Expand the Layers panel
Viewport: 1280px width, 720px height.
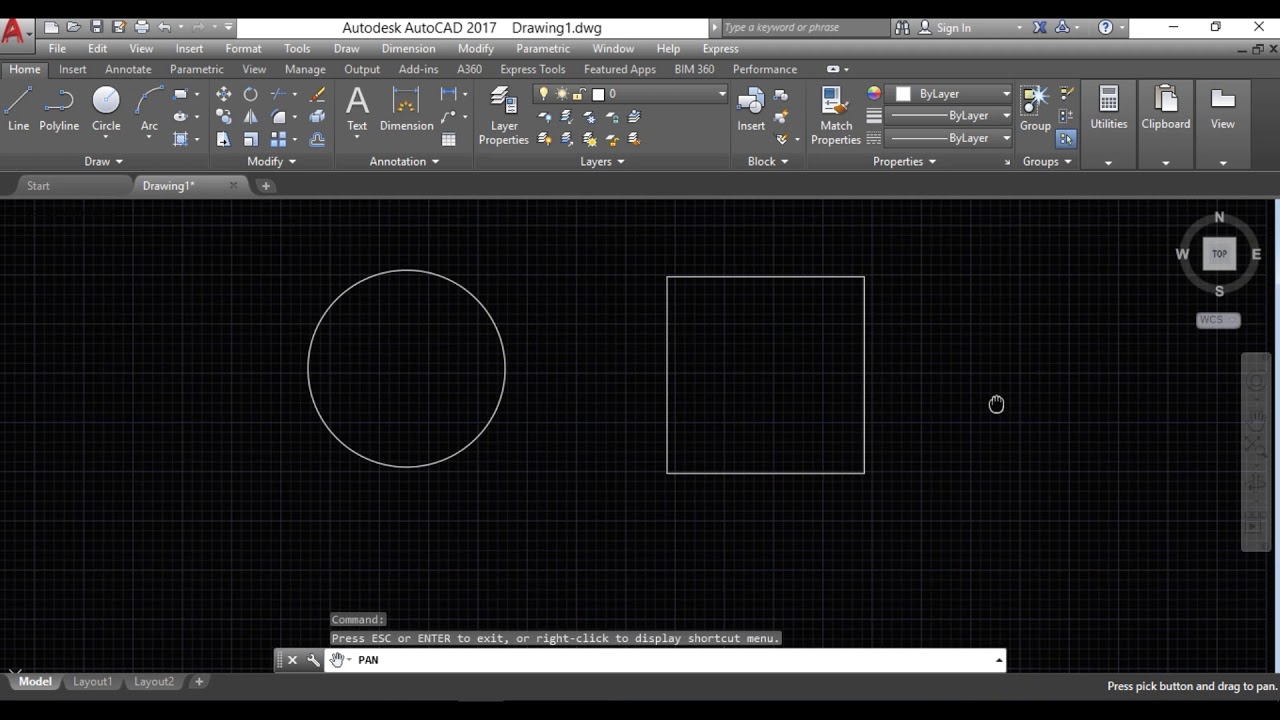pyautogui.click(x=602, y=161)
